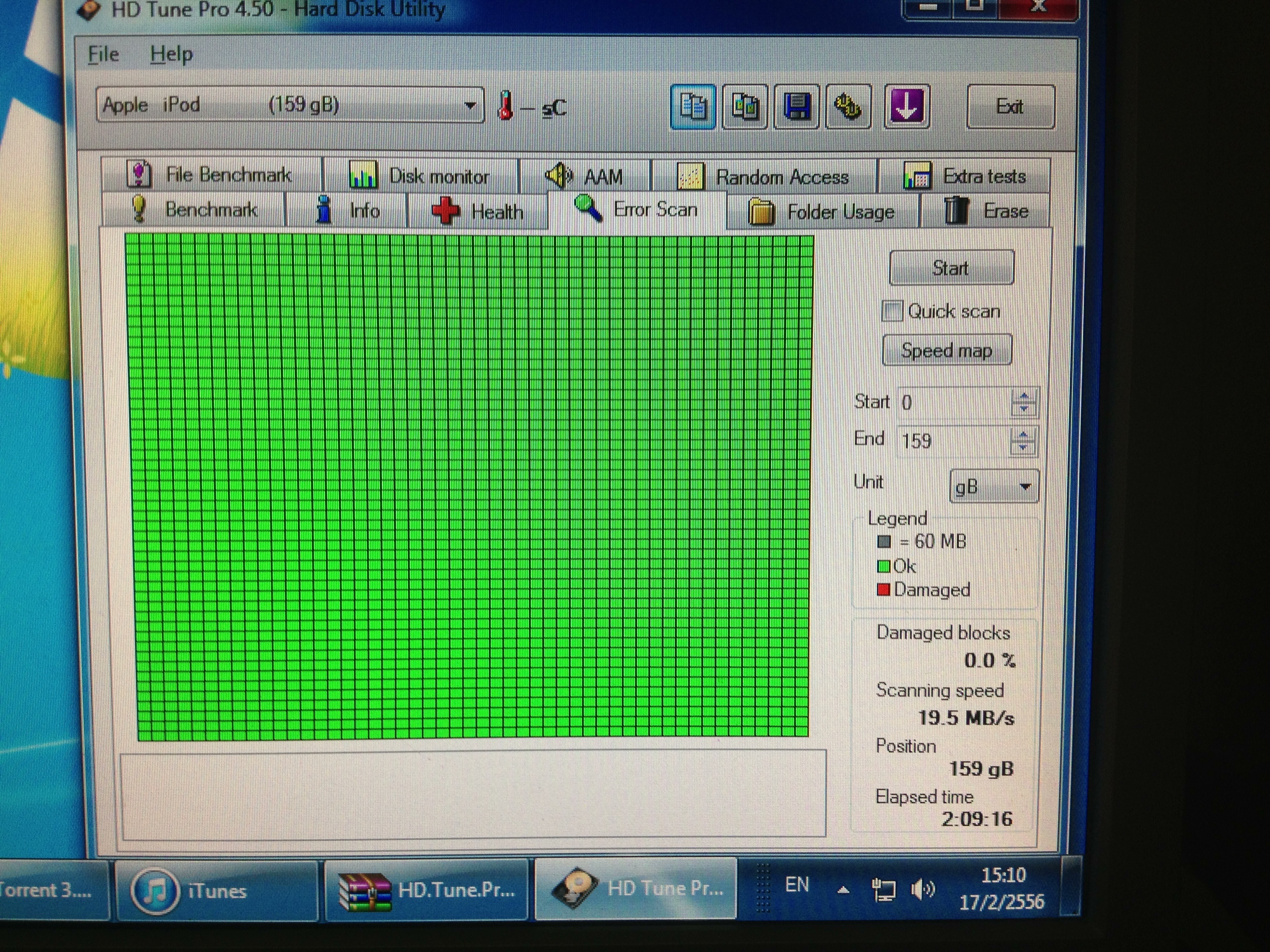Screen dimensions: 1270x952
Task: Open the File menu
Action: pos(104,54)
